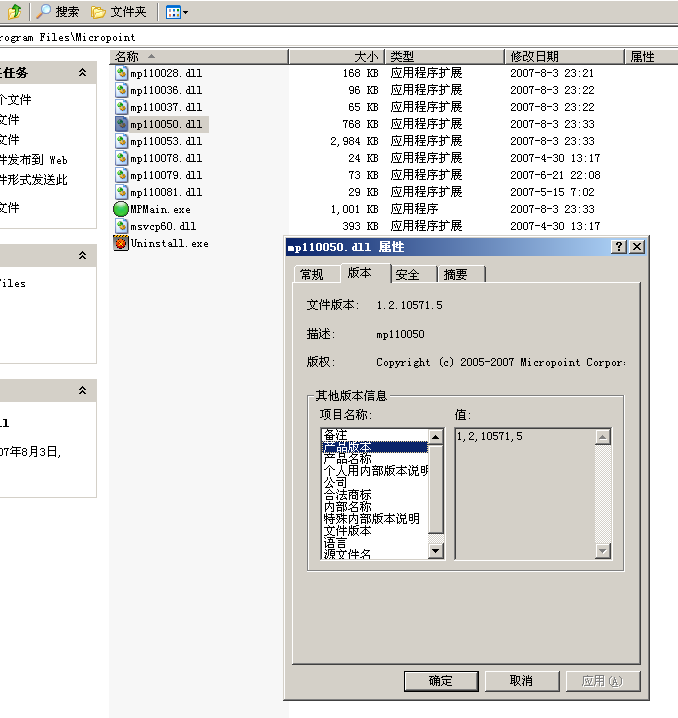
Task: Click the help question mark button in dialog
Action: (x=619, y=247)
